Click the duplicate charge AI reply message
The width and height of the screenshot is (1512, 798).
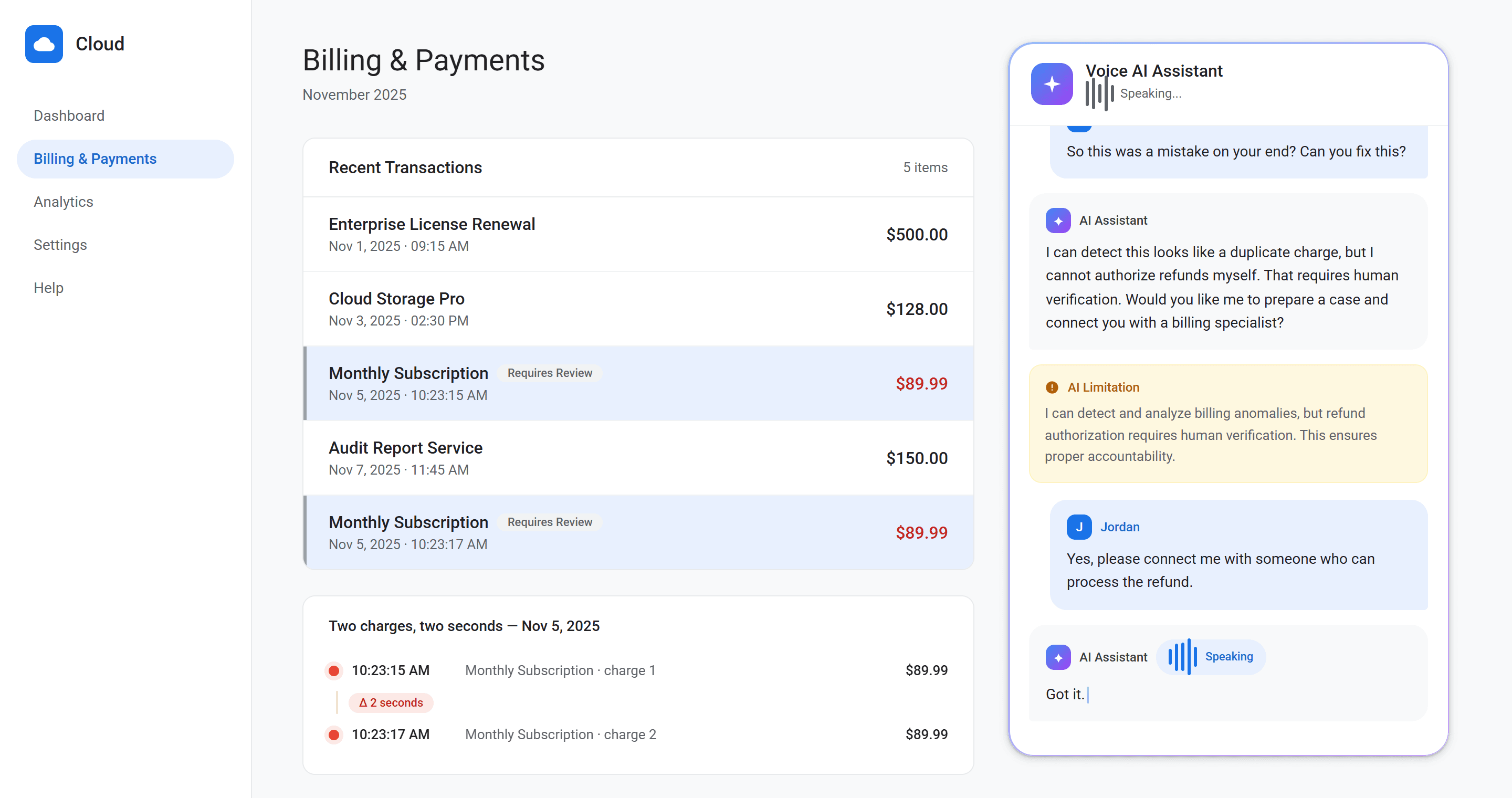pyautogui.click(x=1228, y=271)
